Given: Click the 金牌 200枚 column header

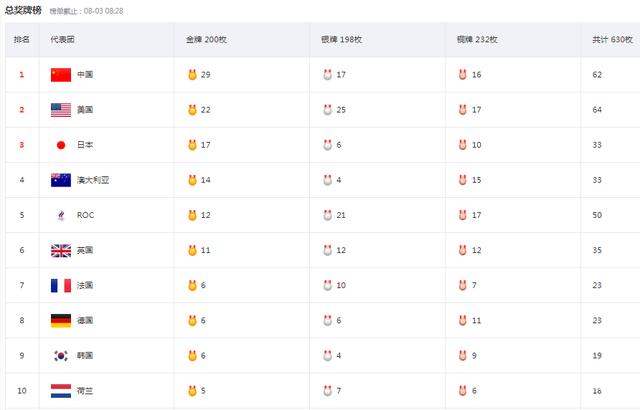Looking at the screenshot, I should pos(206,40).
